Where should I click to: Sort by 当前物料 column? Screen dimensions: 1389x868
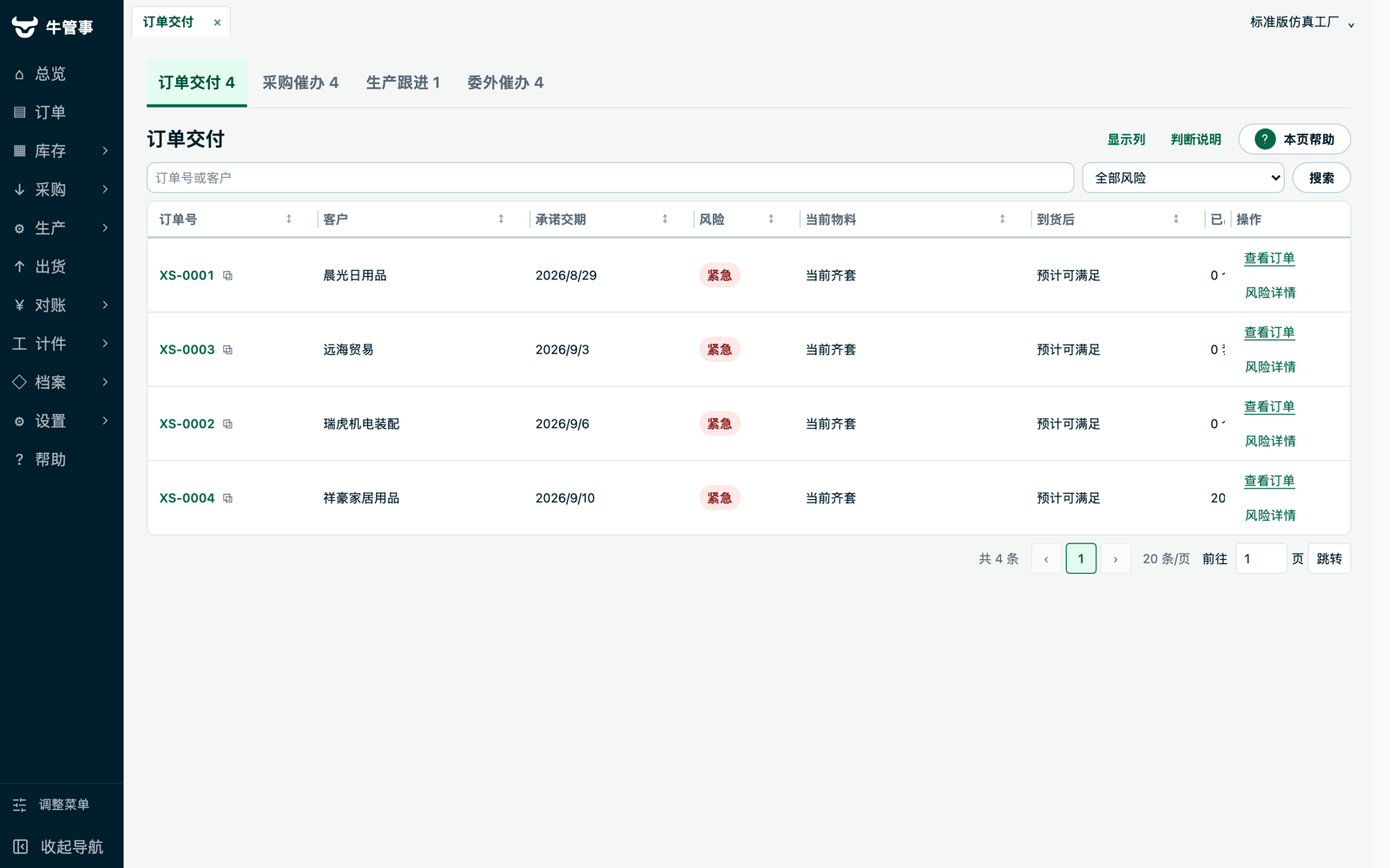(1003, 220)
